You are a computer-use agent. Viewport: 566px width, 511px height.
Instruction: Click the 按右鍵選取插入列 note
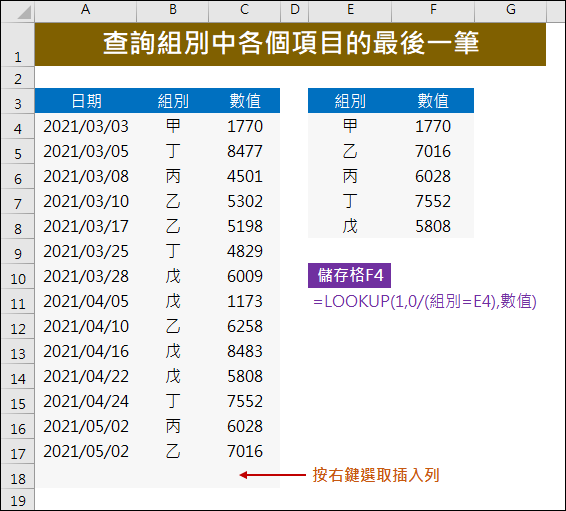point(376,475)
